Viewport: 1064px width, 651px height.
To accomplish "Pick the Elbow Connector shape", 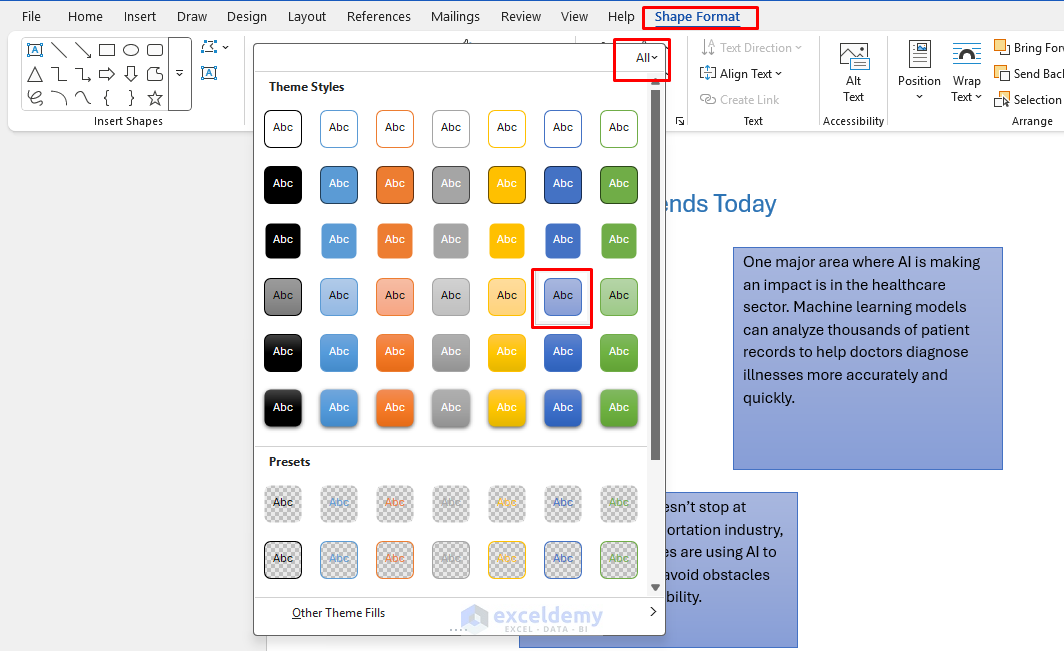I will (x=59, y=74).
